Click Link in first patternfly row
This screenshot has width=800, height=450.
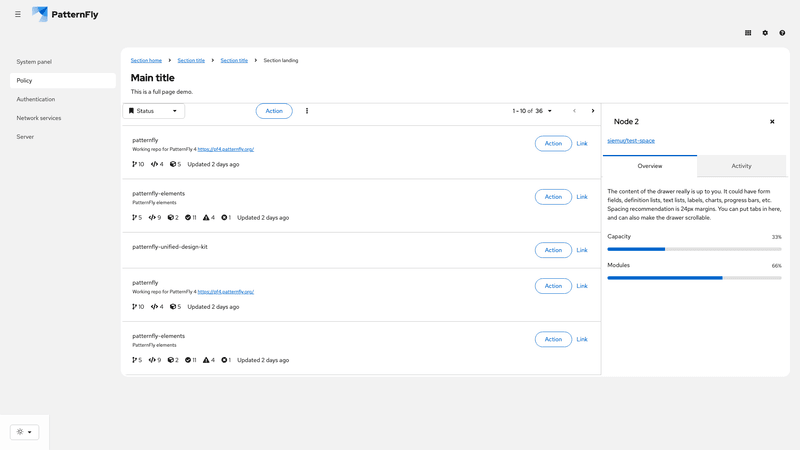[x=582, y=143]
